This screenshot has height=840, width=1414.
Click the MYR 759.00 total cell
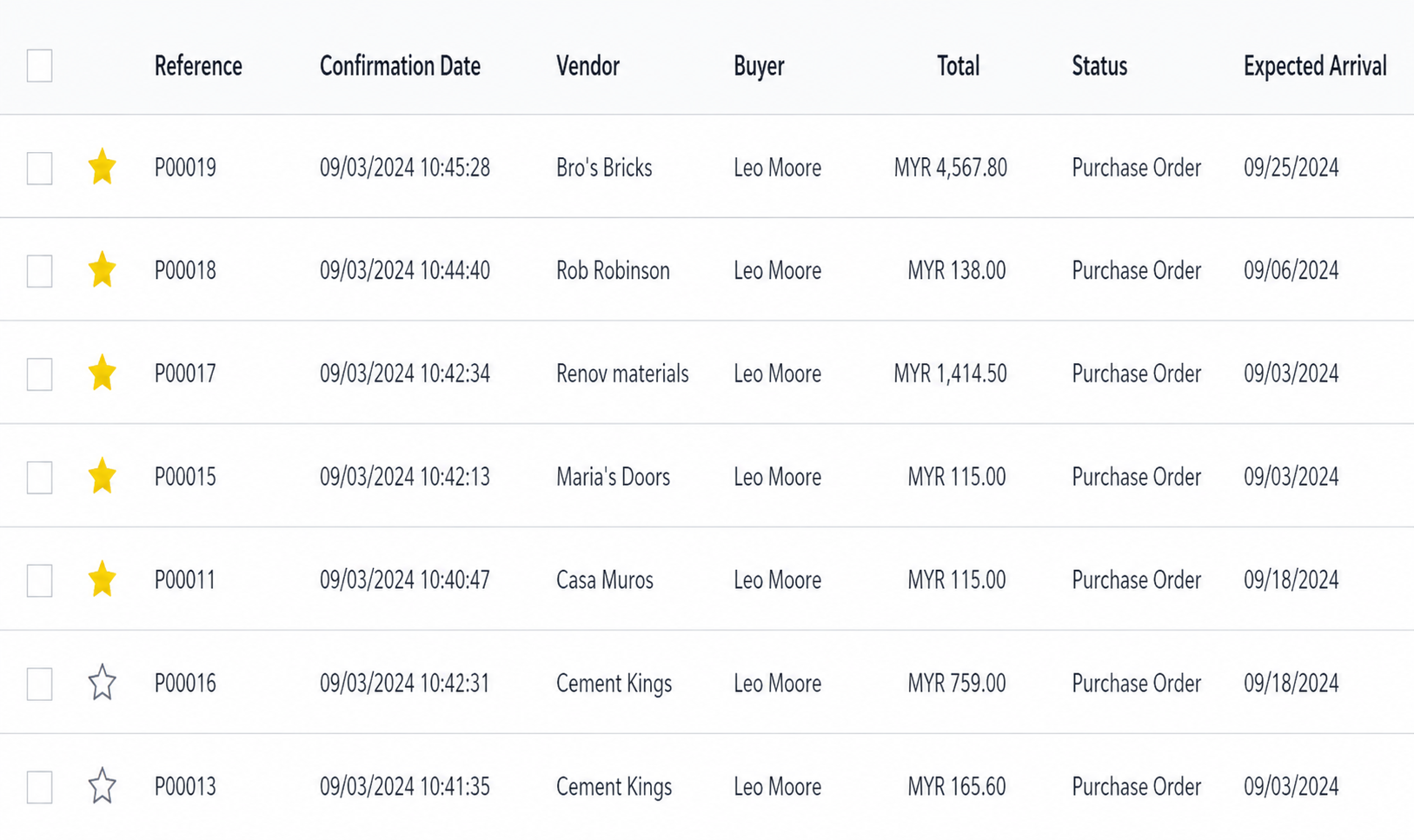[x=956, y=684]
